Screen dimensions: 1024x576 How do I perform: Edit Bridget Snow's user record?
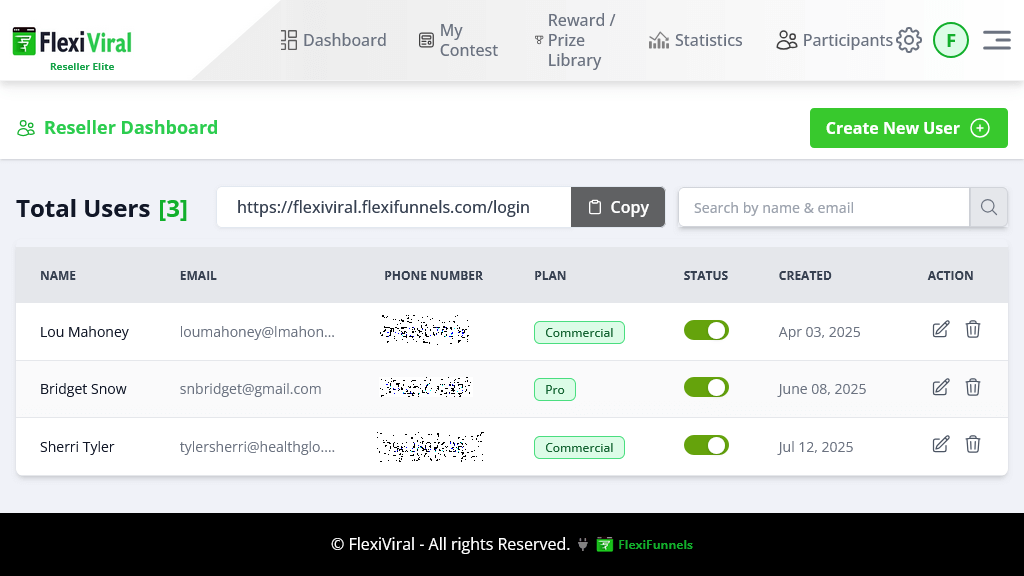point(940,387)
